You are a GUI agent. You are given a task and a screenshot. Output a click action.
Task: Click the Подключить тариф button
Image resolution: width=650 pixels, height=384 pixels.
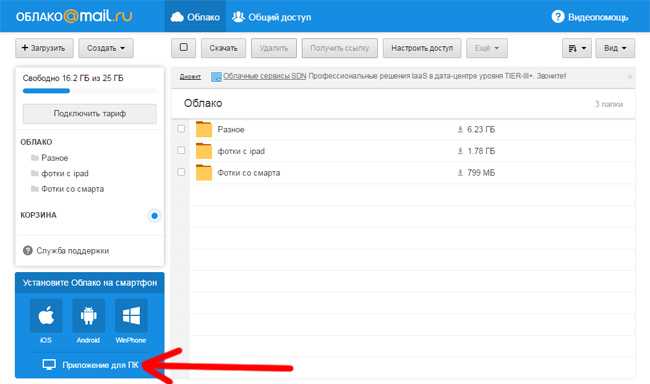pos(90,113)
